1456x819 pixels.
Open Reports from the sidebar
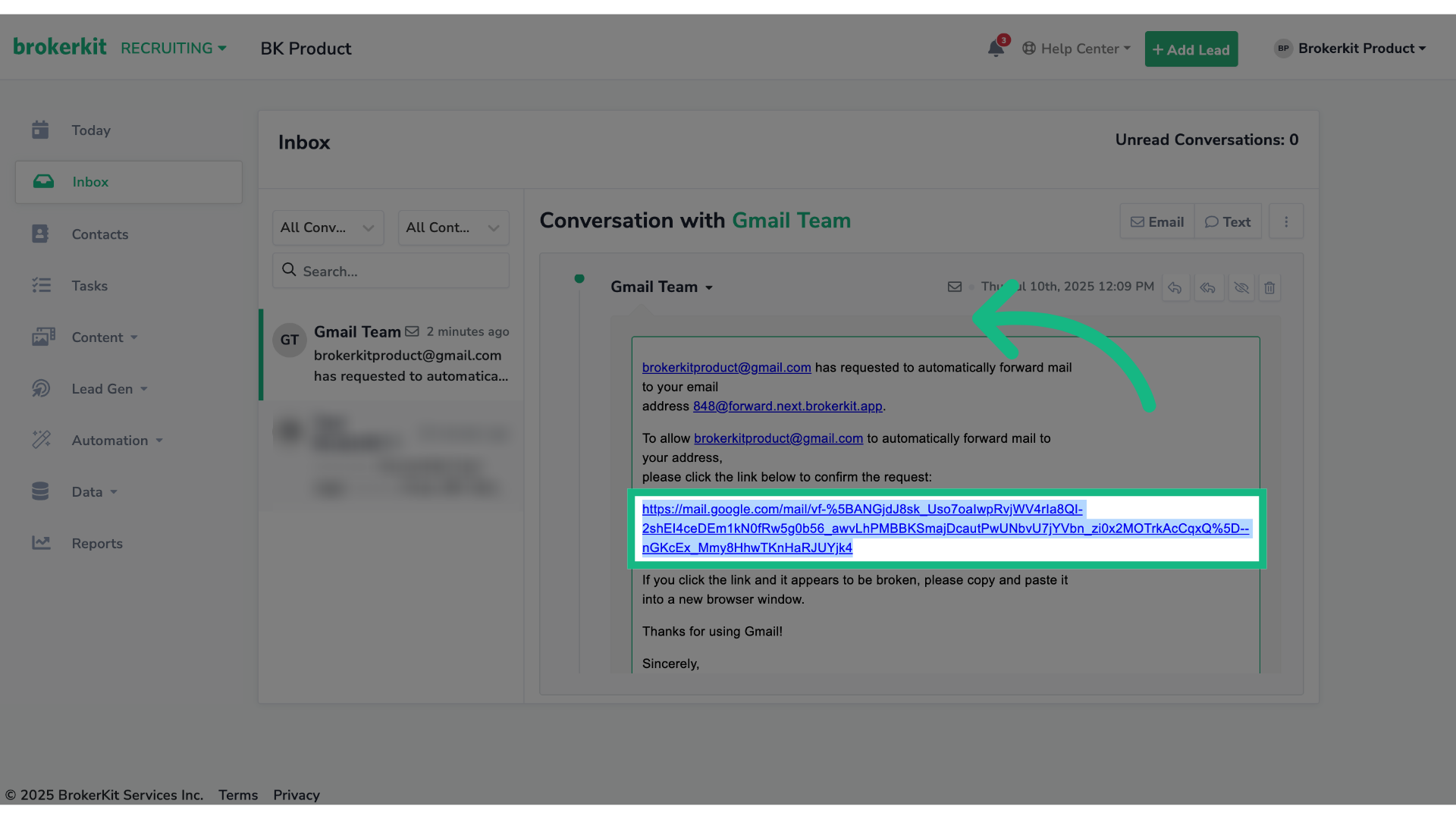coord(129,544)
